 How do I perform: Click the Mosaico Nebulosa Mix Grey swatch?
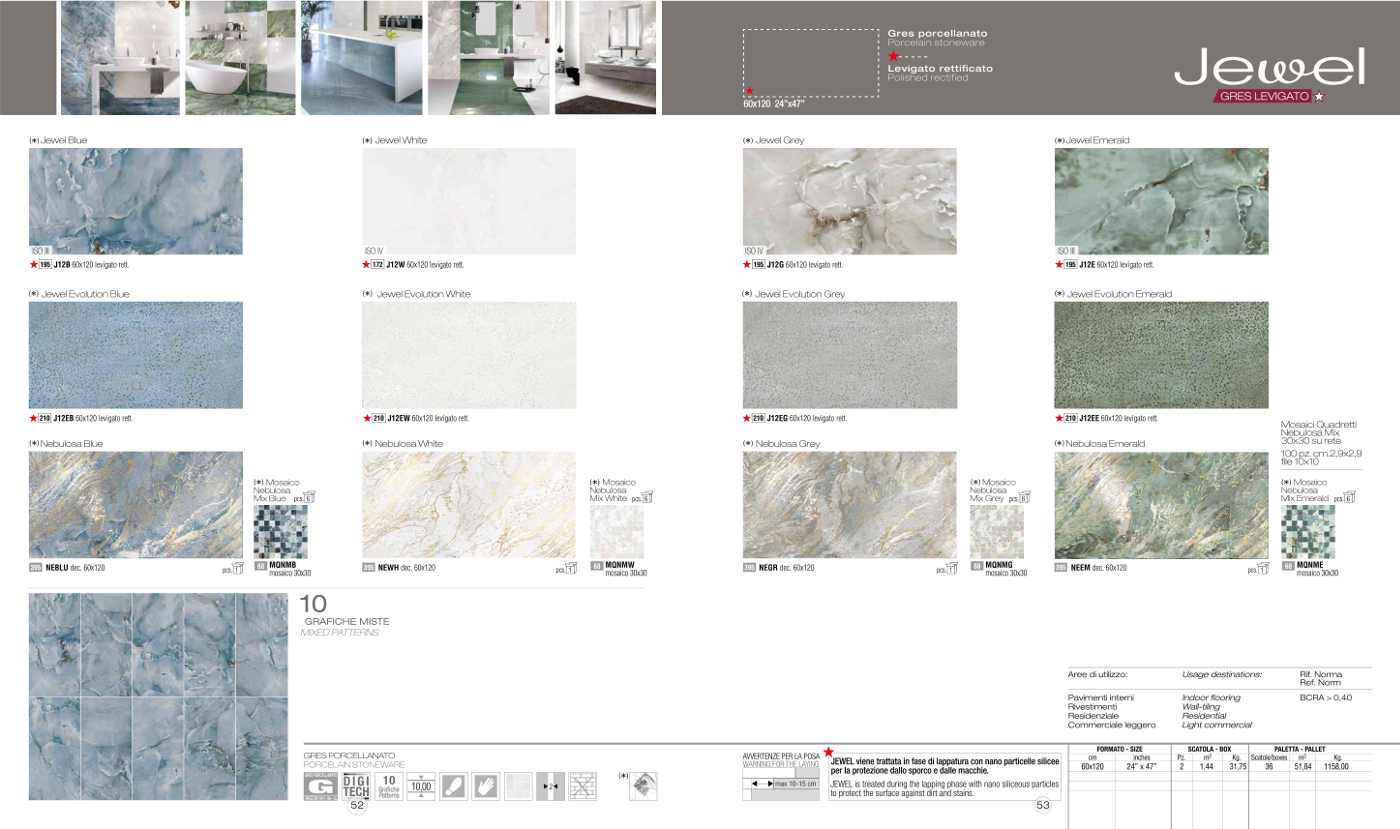coord(997,532)
